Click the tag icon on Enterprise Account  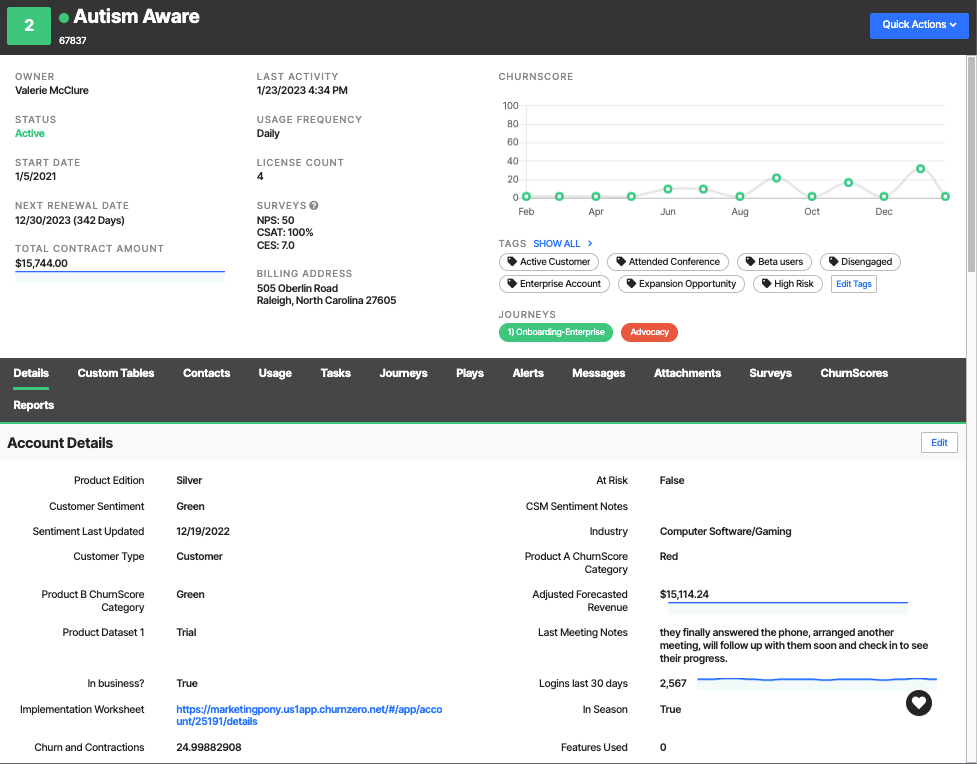[512, 284]
